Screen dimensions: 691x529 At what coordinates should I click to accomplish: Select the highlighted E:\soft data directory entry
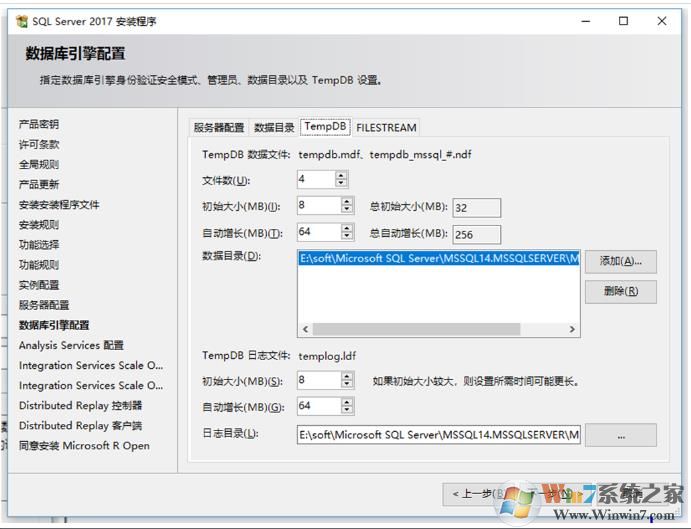439,258
